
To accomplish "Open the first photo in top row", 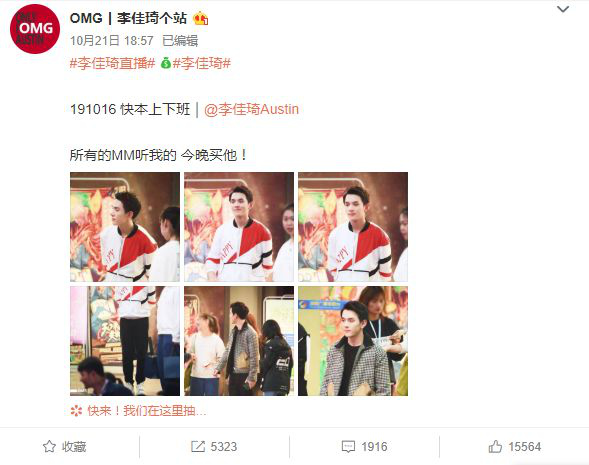I will [x=125, y=227].
